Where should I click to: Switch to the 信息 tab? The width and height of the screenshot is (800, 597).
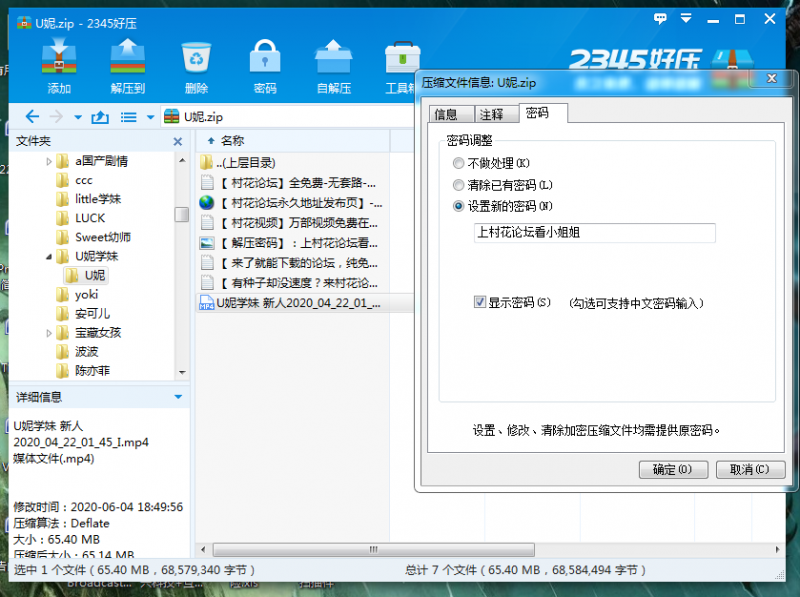446,114
